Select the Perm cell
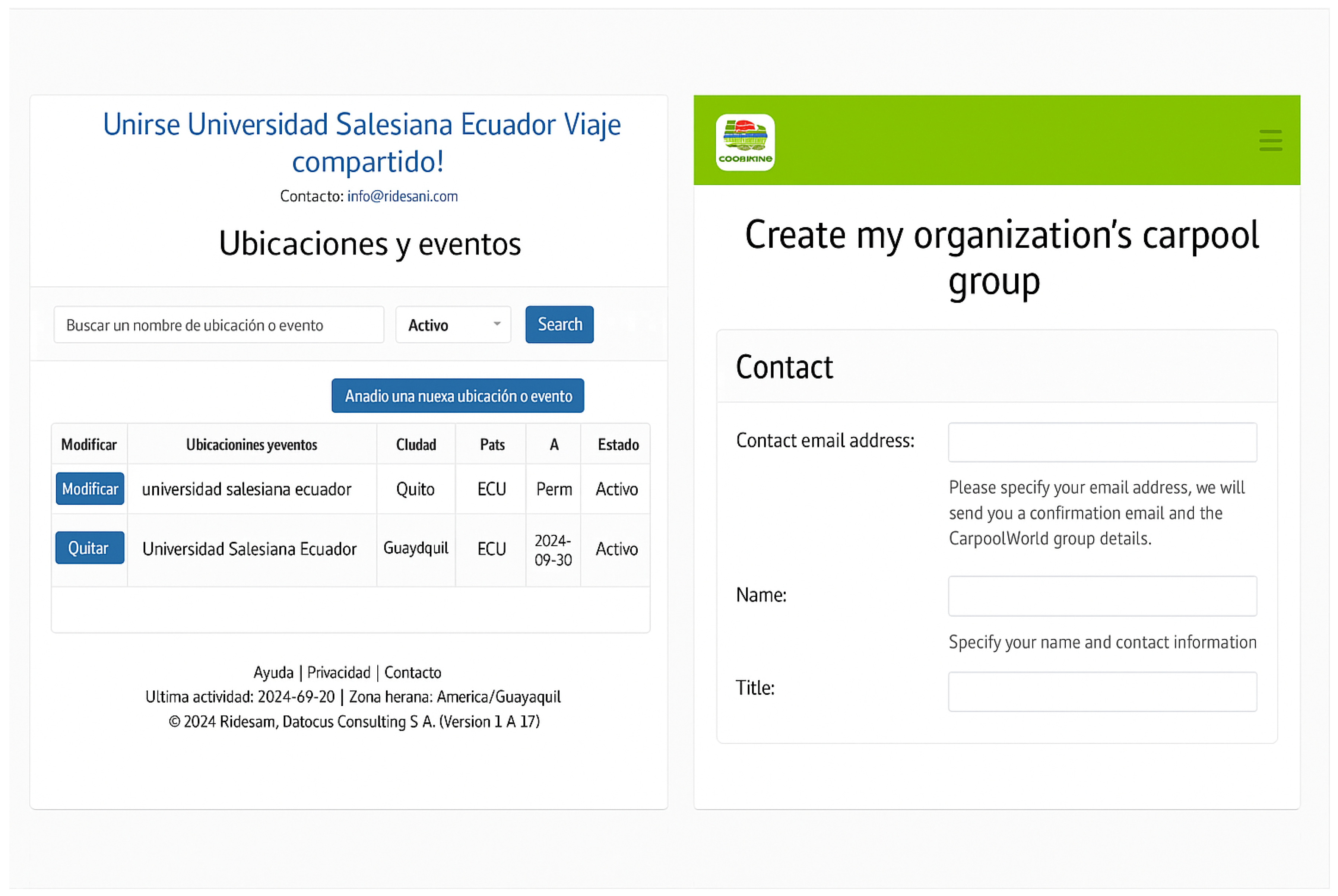 pos(554,488)
